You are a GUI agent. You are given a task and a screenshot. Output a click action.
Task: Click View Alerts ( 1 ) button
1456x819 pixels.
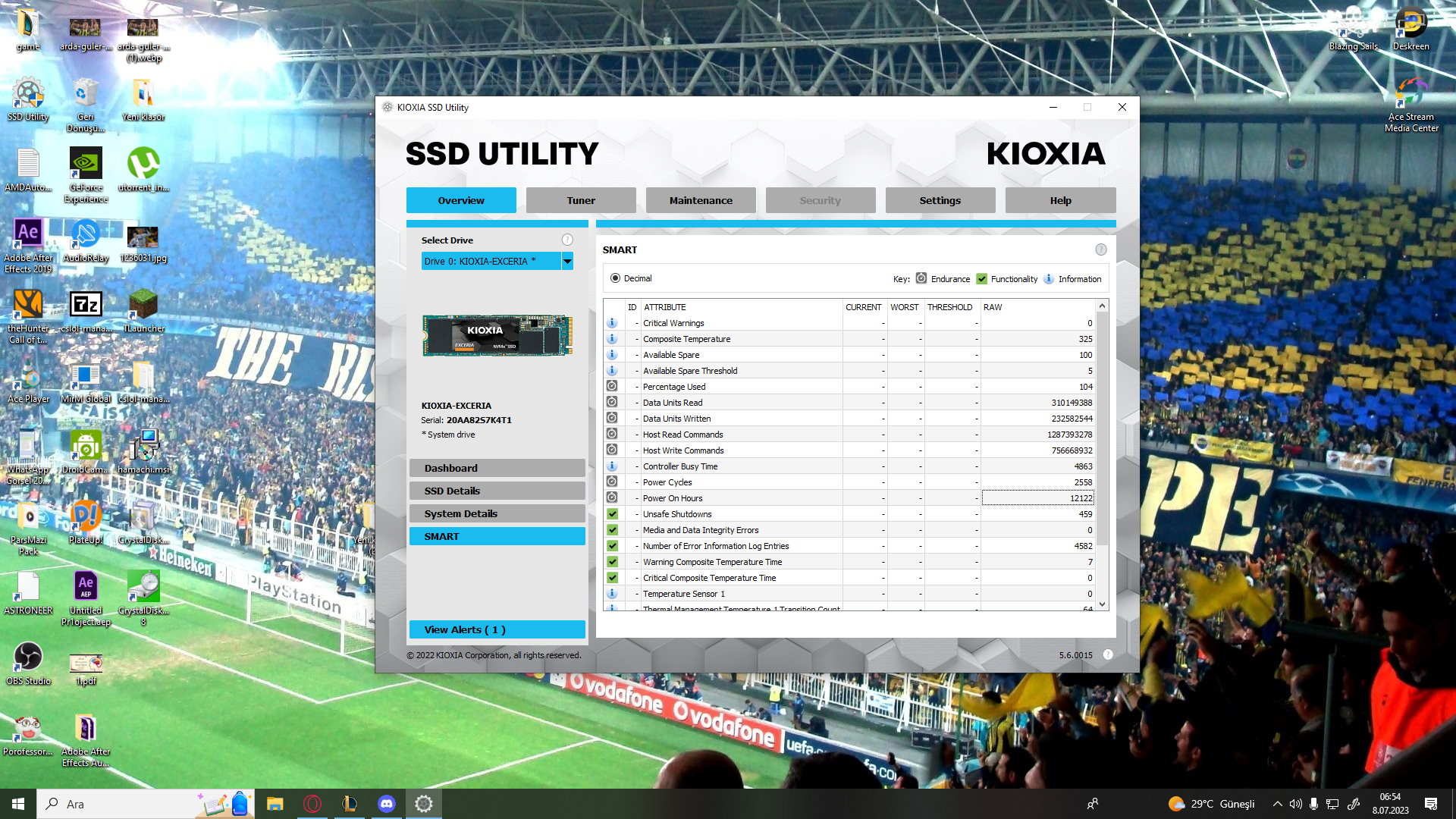[497, 629]
